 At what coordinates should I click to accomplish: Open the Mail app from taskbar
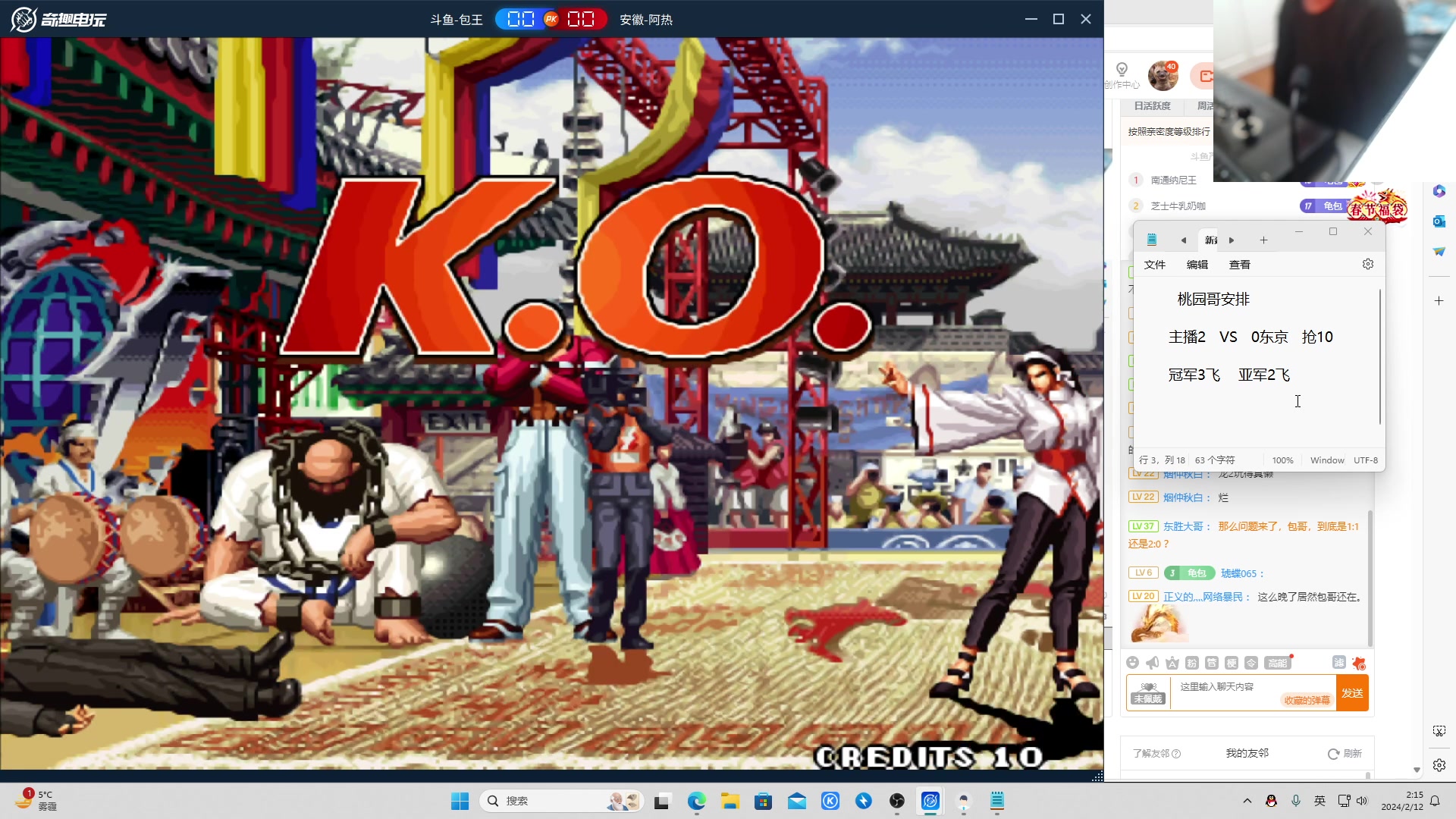click(796, 801)
